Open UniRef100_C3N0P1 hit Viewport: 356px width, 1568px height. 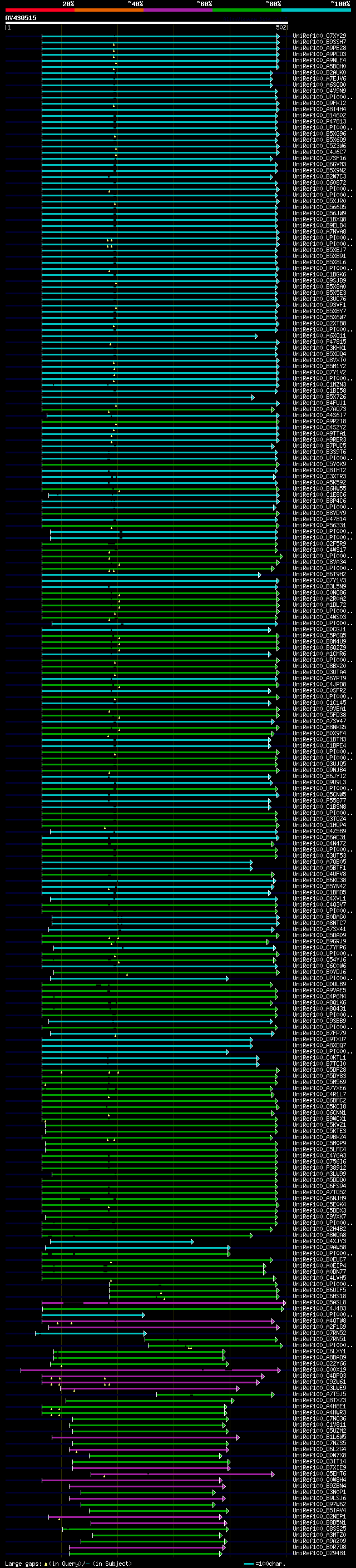319,1492
